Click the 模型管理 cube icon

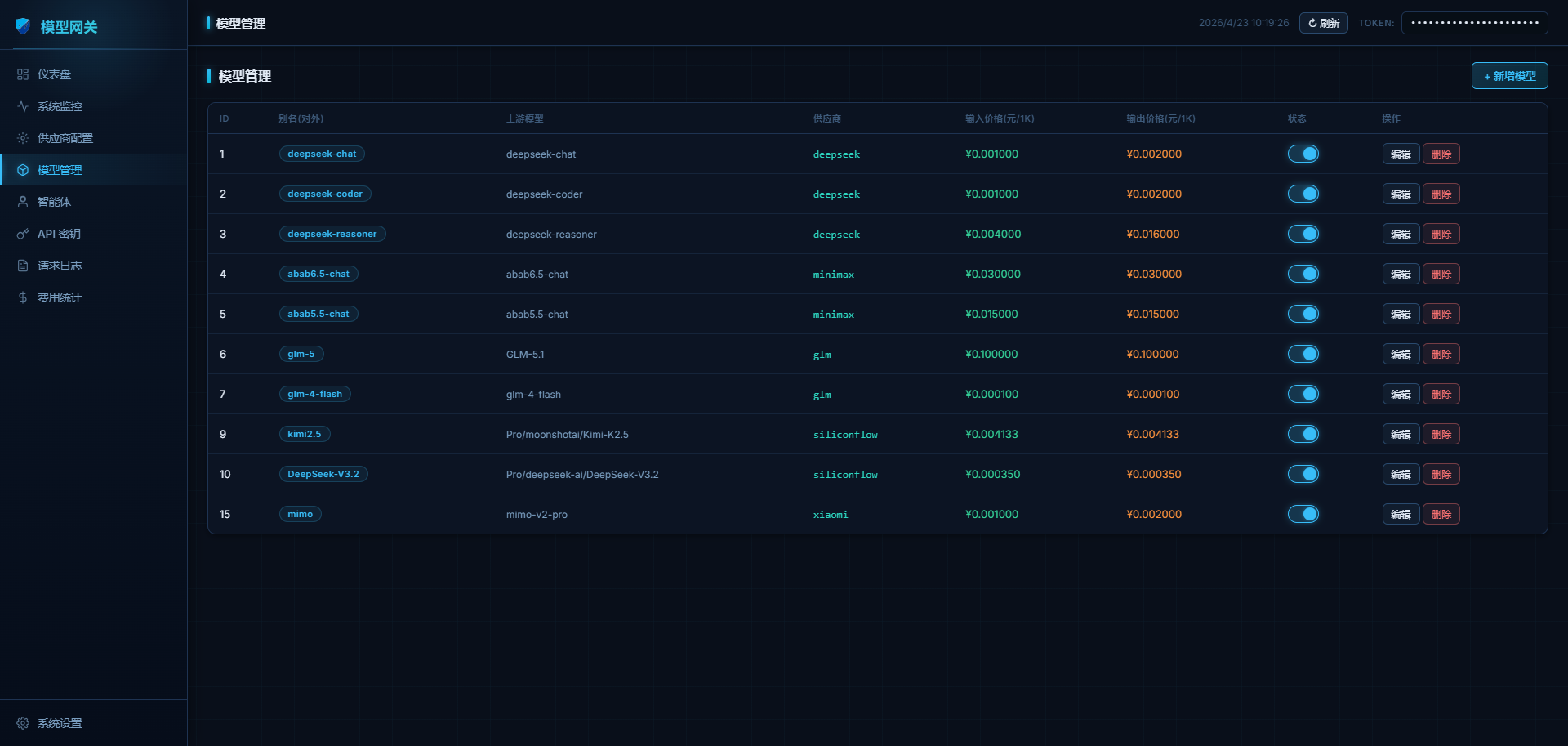coord(23,170)
